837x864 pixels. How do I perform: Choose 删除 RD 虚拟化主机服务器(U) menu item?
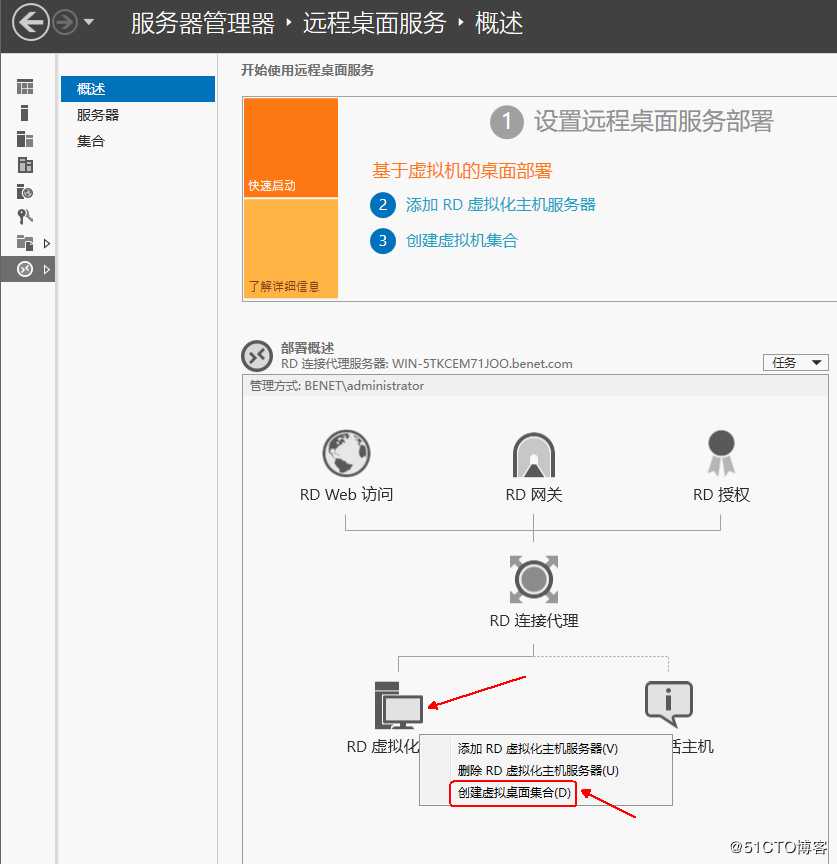click(x=538, y=770)
